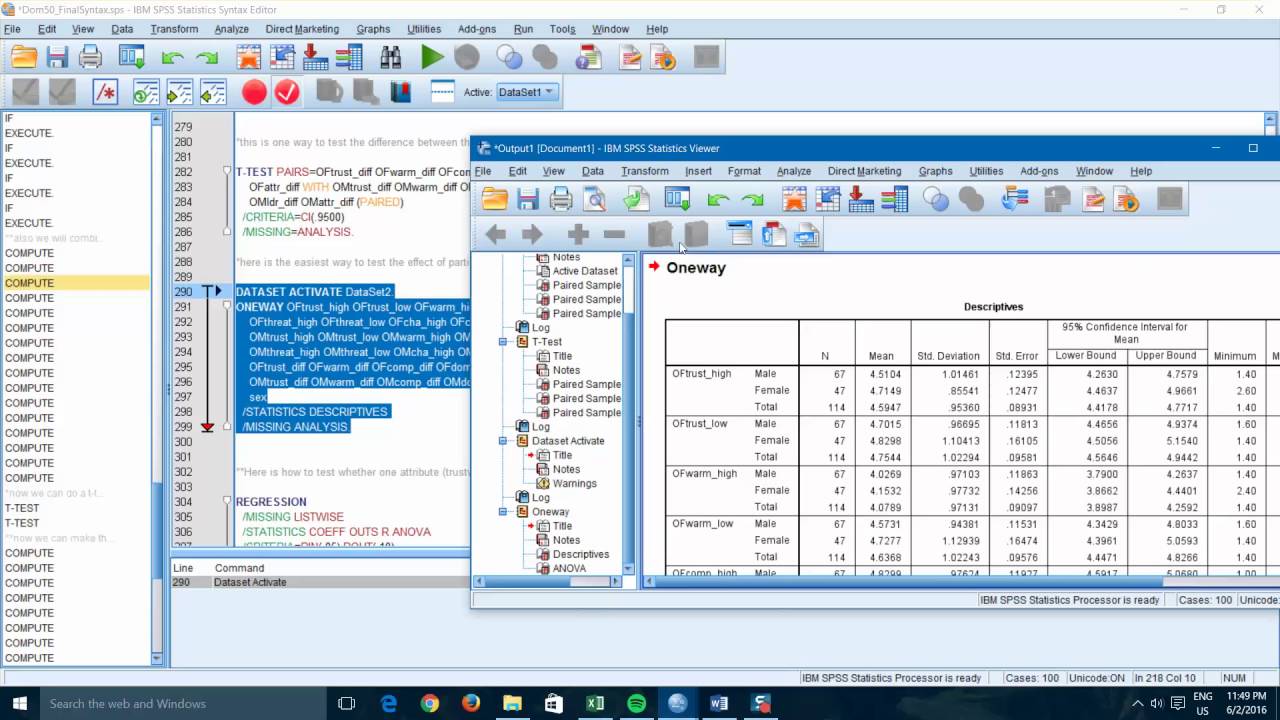Click Insert Heading icon in Viewer toolbar
Viewport: 1280px width, 720px height.
coord(739,235)
